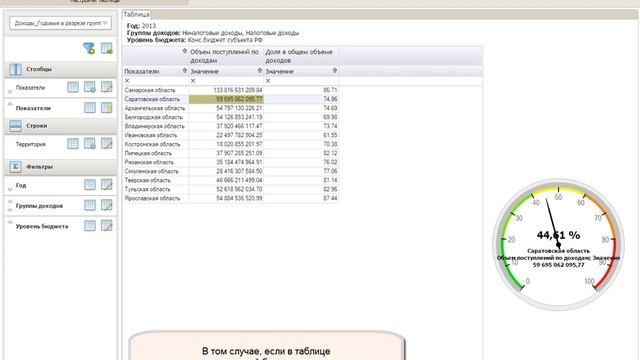Select the Тульская область row label
640x360 pixels.
(x=147, y=189)
